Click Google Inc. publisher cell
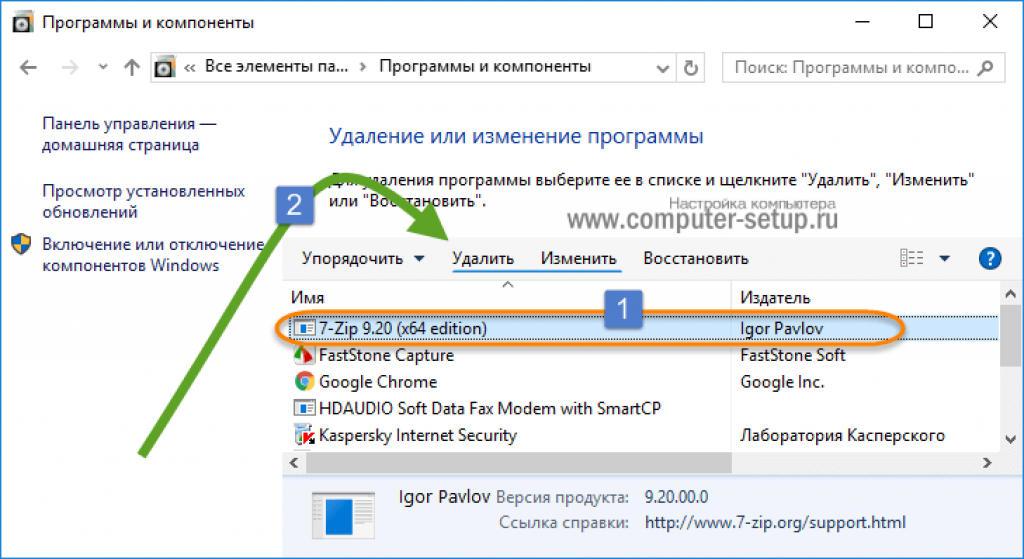This screenshot has width=1024, height=559. (x=782, y=382)
